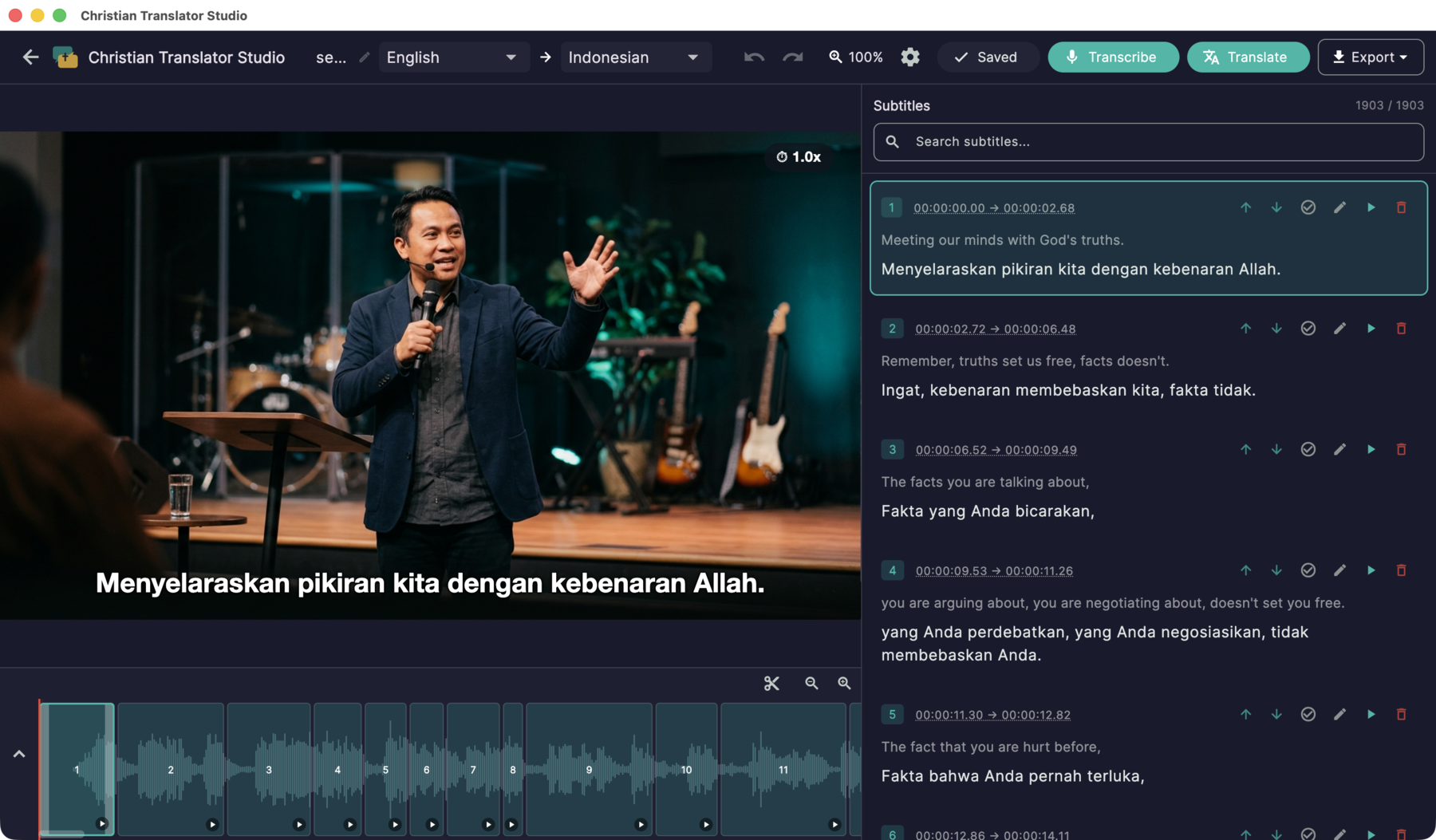1436x840 pixels.
Task: Play timeline segment 2 via its play icon
Action: (212, 824)
